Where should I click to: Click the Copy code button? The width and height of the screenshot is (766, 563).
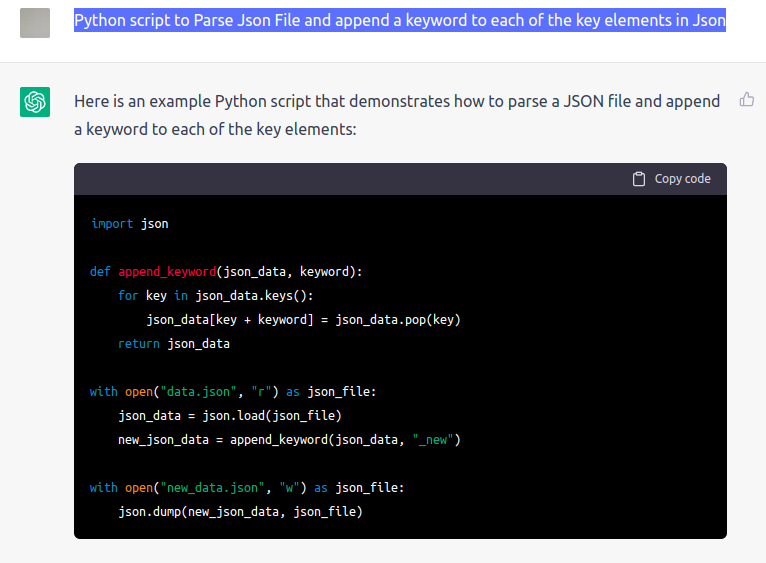[672, 179]
